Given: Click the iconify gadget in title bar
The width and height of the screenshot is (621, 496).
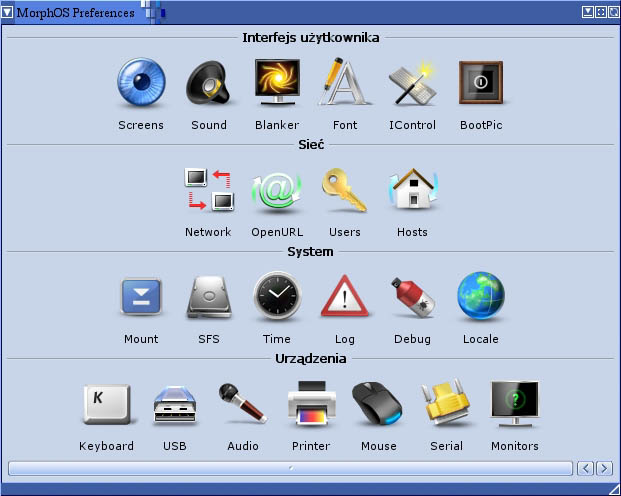Looking at the screenshot, I should click(587, 12).
